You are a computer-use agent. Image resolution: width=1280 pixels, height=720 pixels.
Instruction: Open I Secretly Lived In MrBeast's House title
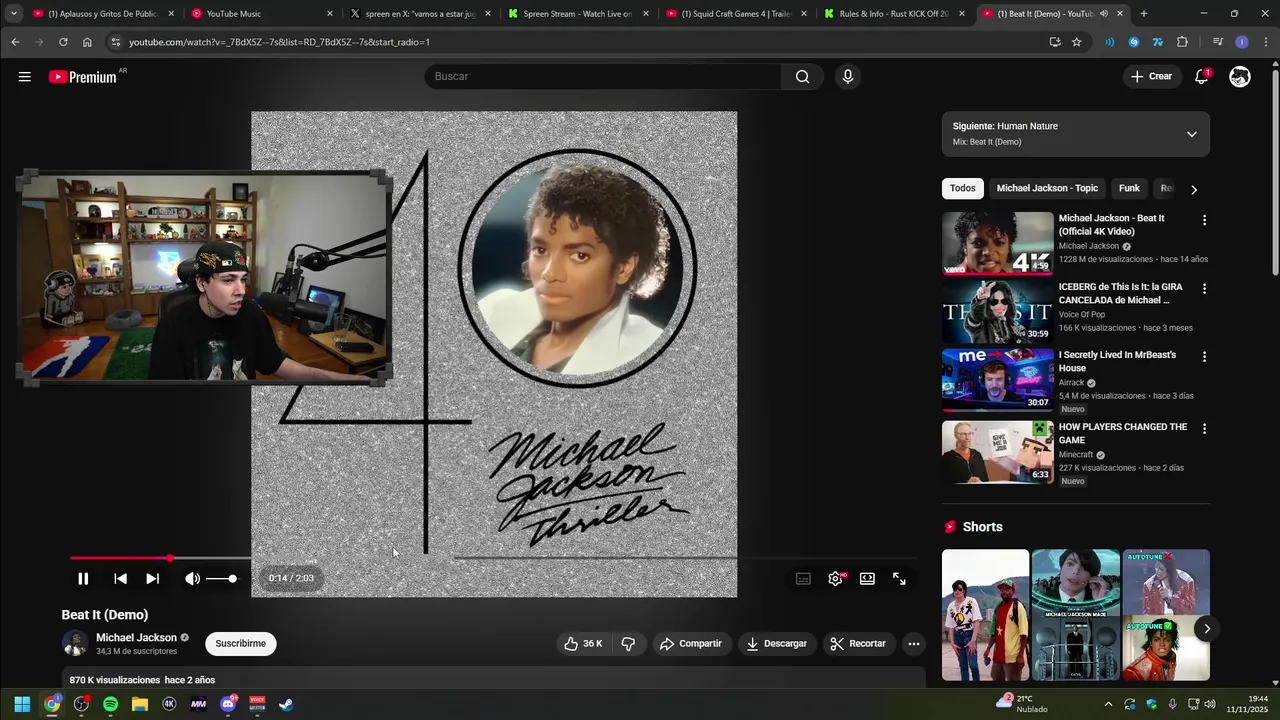click(1118, 361)
